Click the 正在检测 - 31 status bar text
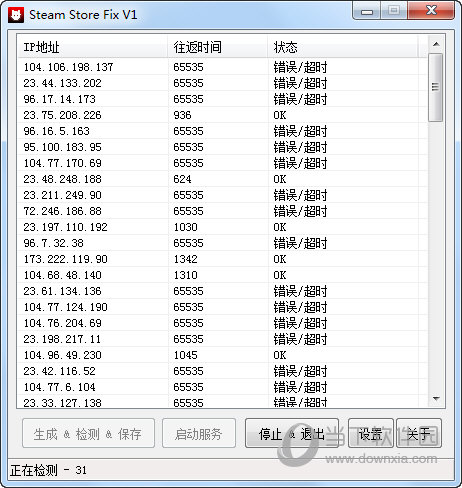The height and width of the screenshot is (488, 462). tap(48, 470)
